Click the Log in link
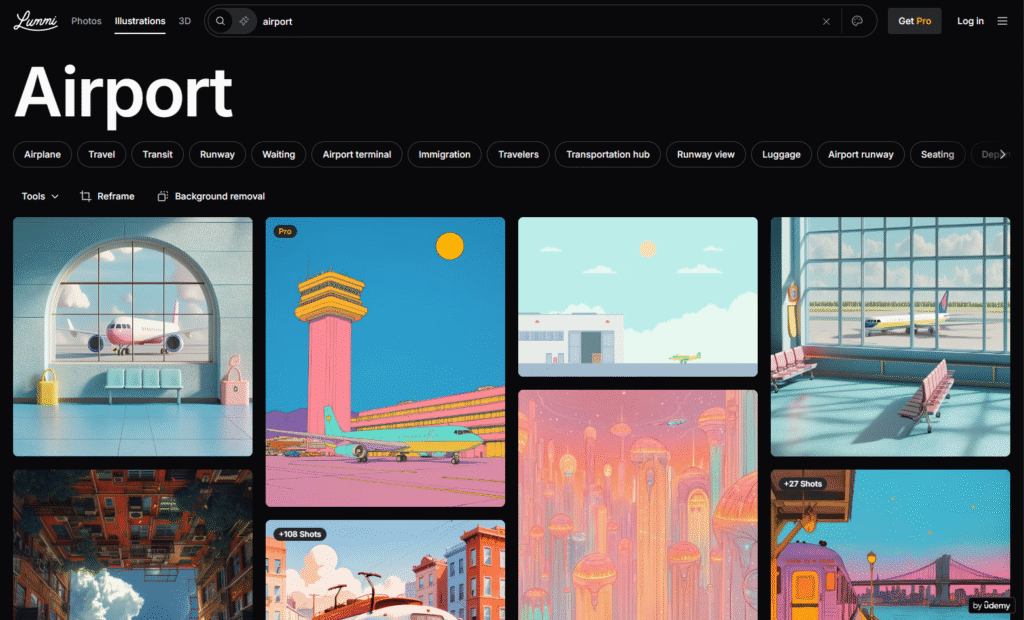1024x620 pixels. click(x=970, y=21)
